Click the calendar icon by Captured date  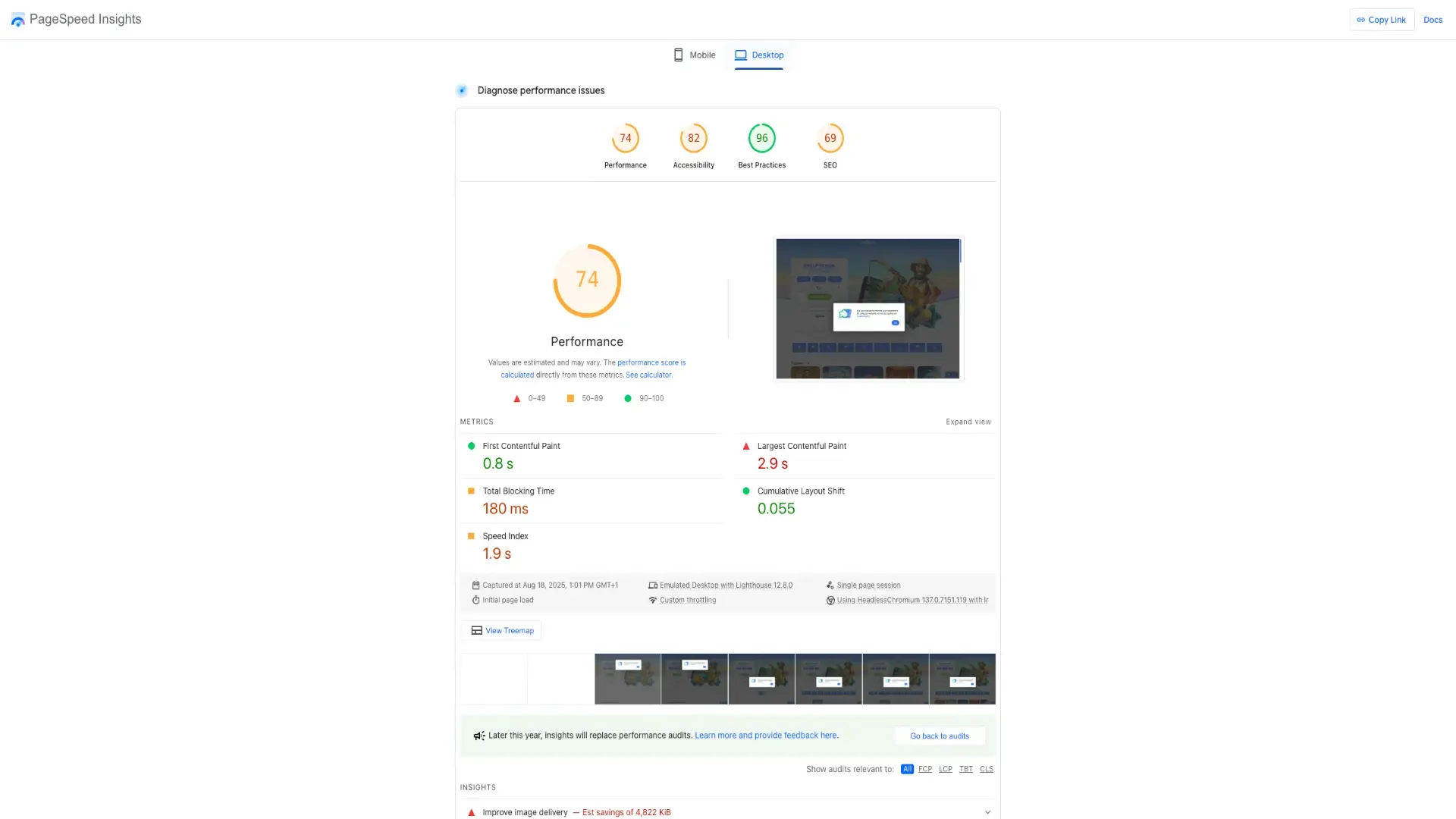tap(475, 585)
